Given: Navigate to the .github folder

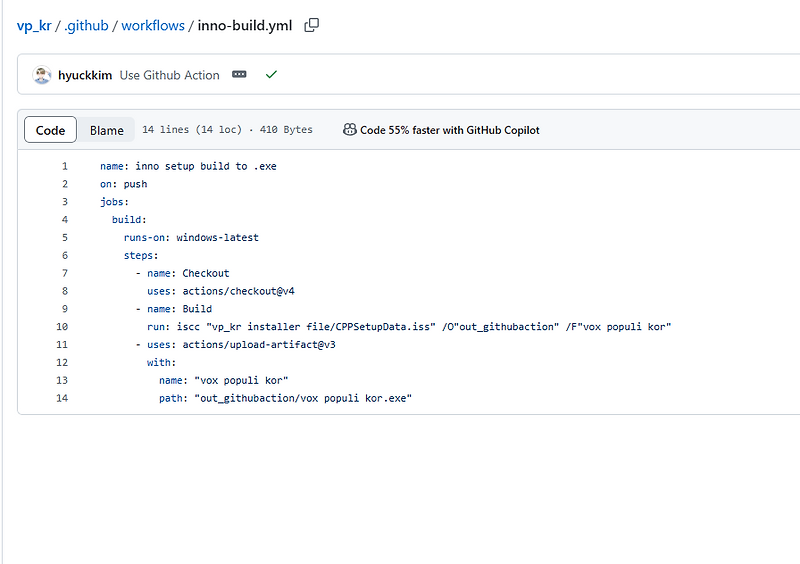Looking at the screenshot, I should point(86,26).
